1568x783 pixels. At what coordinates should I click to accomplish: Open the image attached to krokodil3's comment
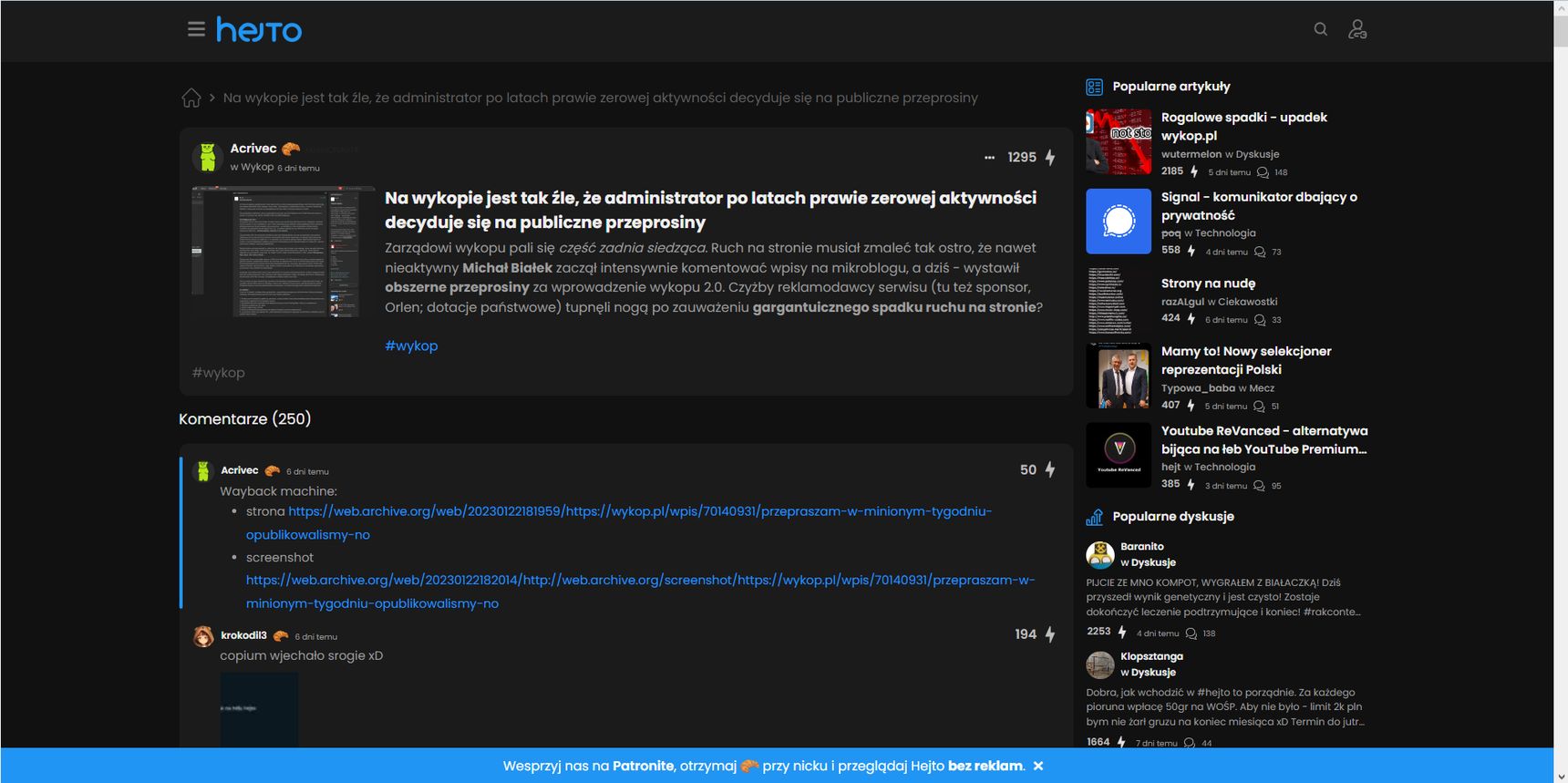pos(259,710)
